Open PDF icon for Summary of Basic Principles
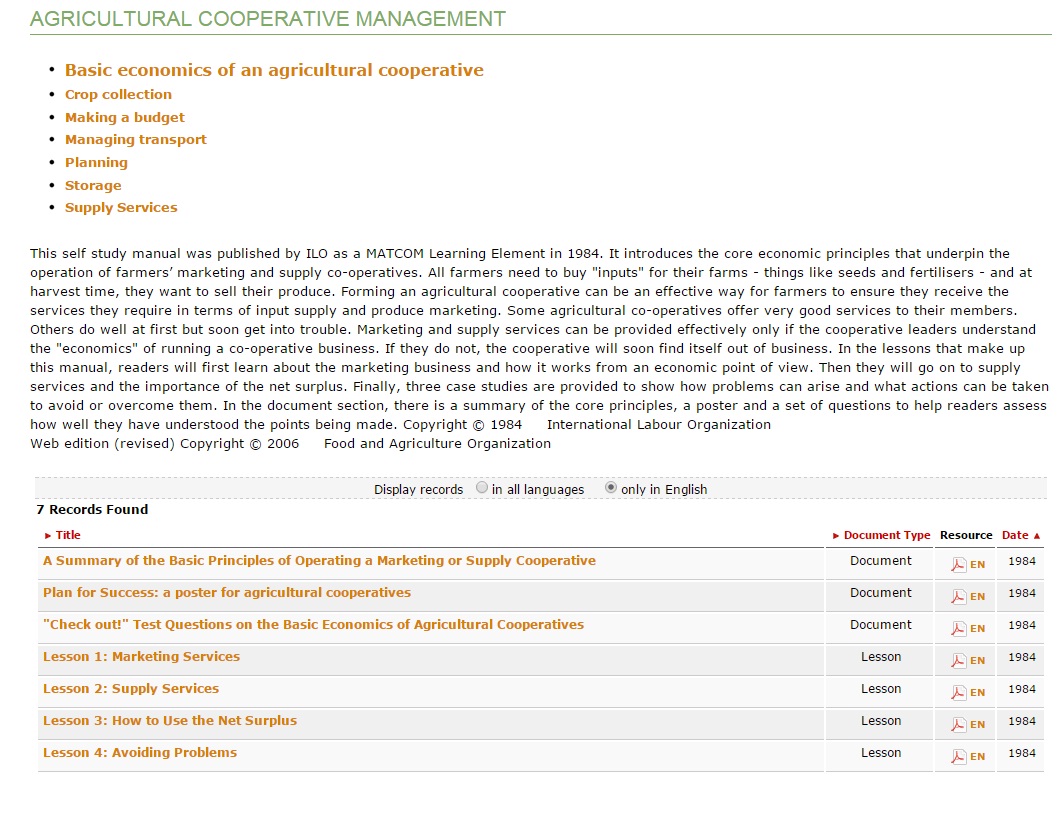Image resolution: width=1057 pixels, height=813 pixels. 958,564
